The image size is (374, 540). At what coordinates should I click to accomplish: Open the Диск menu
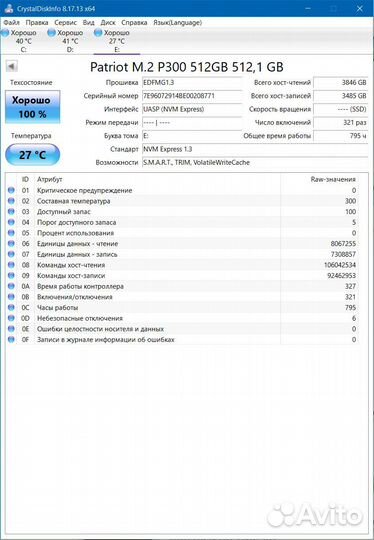point(108,23)
